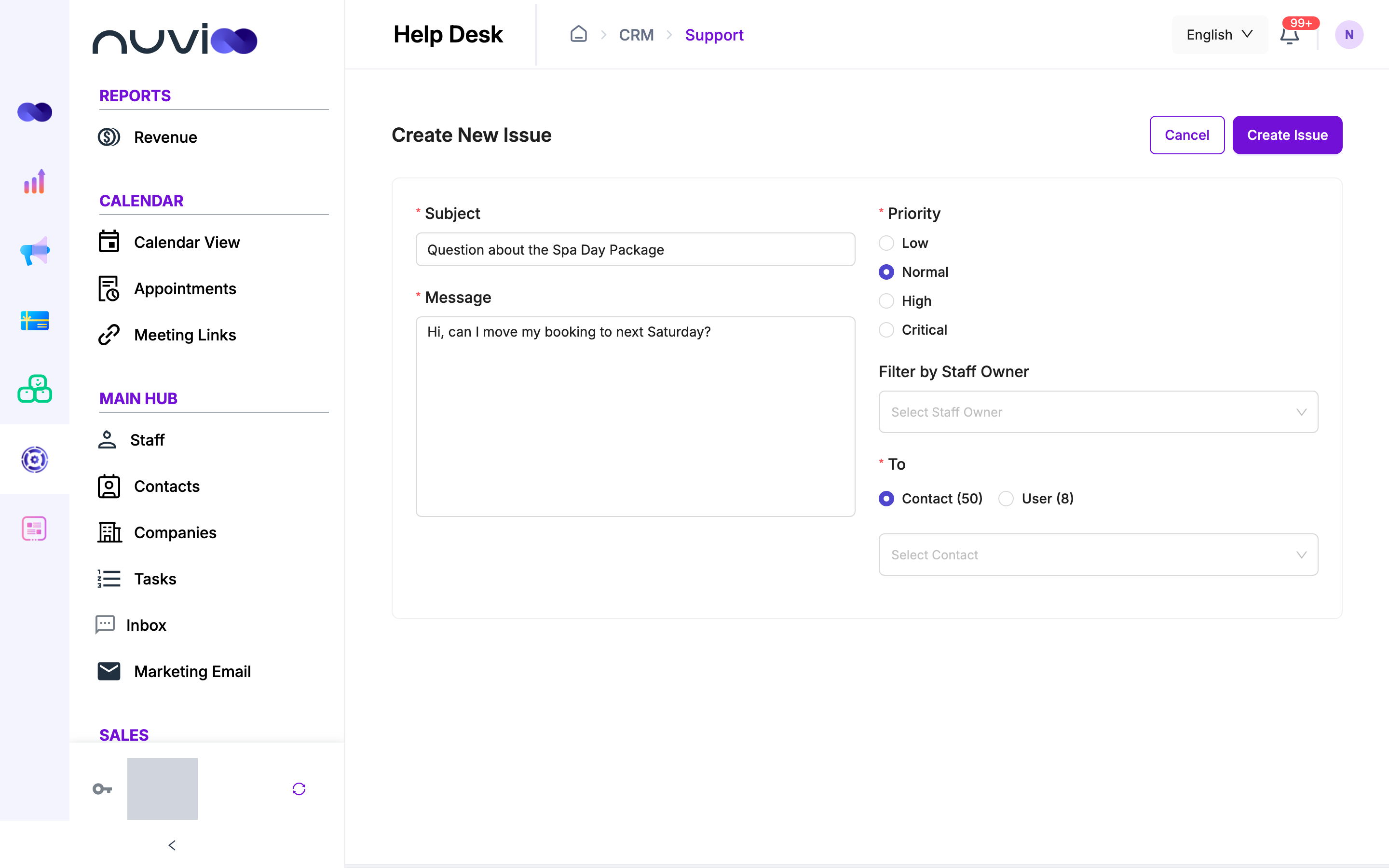This screenshot has width=1389, height=868.
Task: Go to Companies in sidebar
Action: pyautogui.click(x=175, y=533)
